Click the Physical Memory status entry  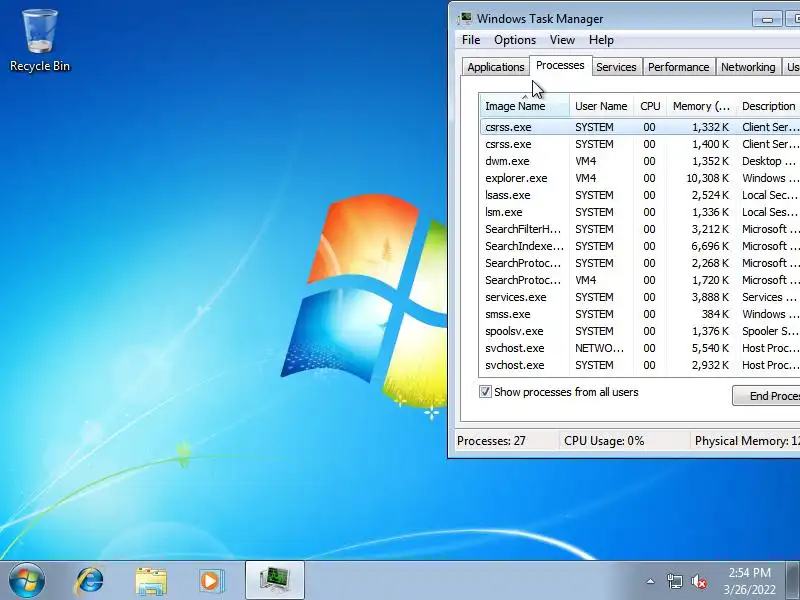tap(747, 441)
